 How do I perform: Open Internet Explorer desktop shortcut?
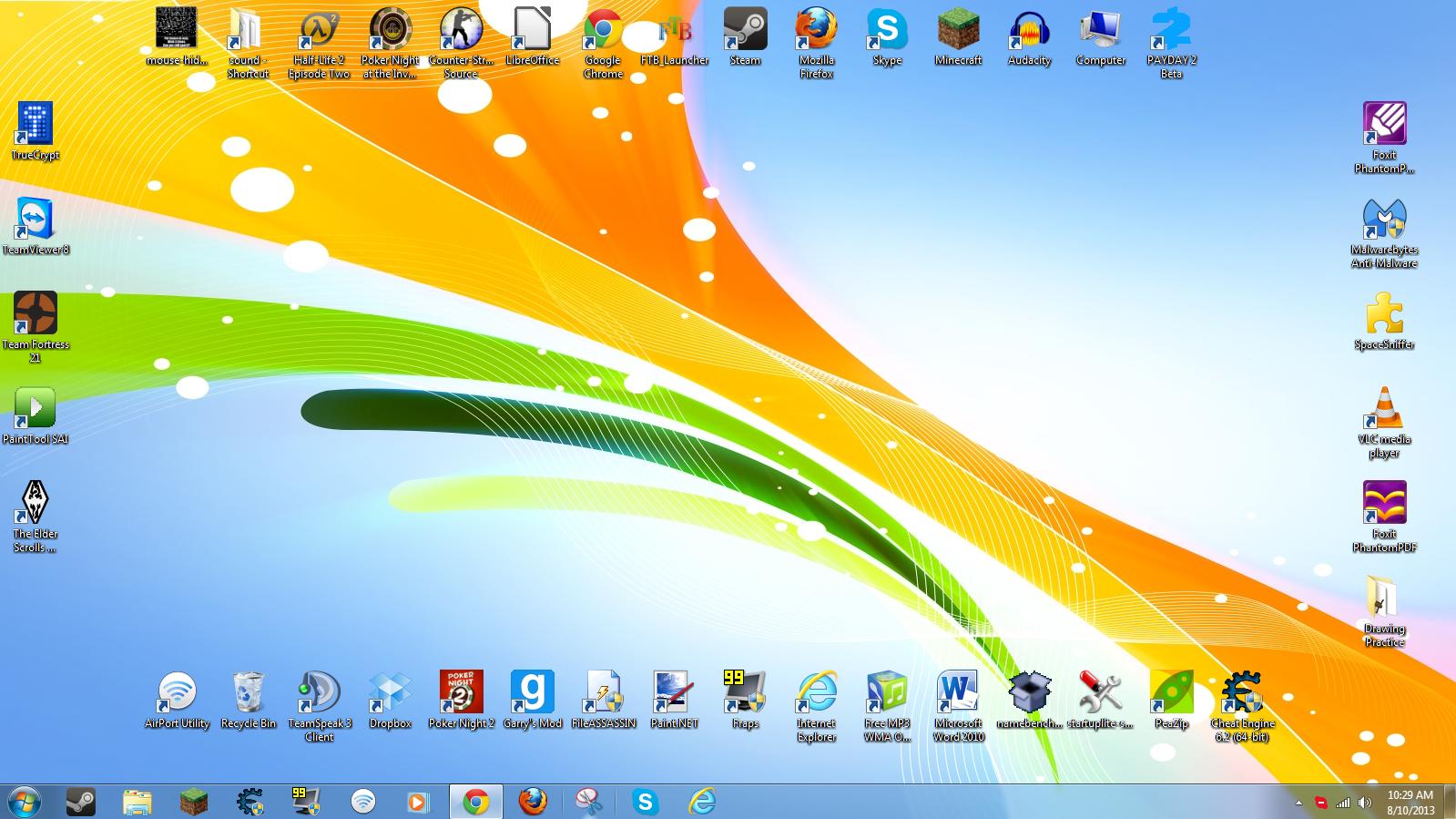(816, 707)
